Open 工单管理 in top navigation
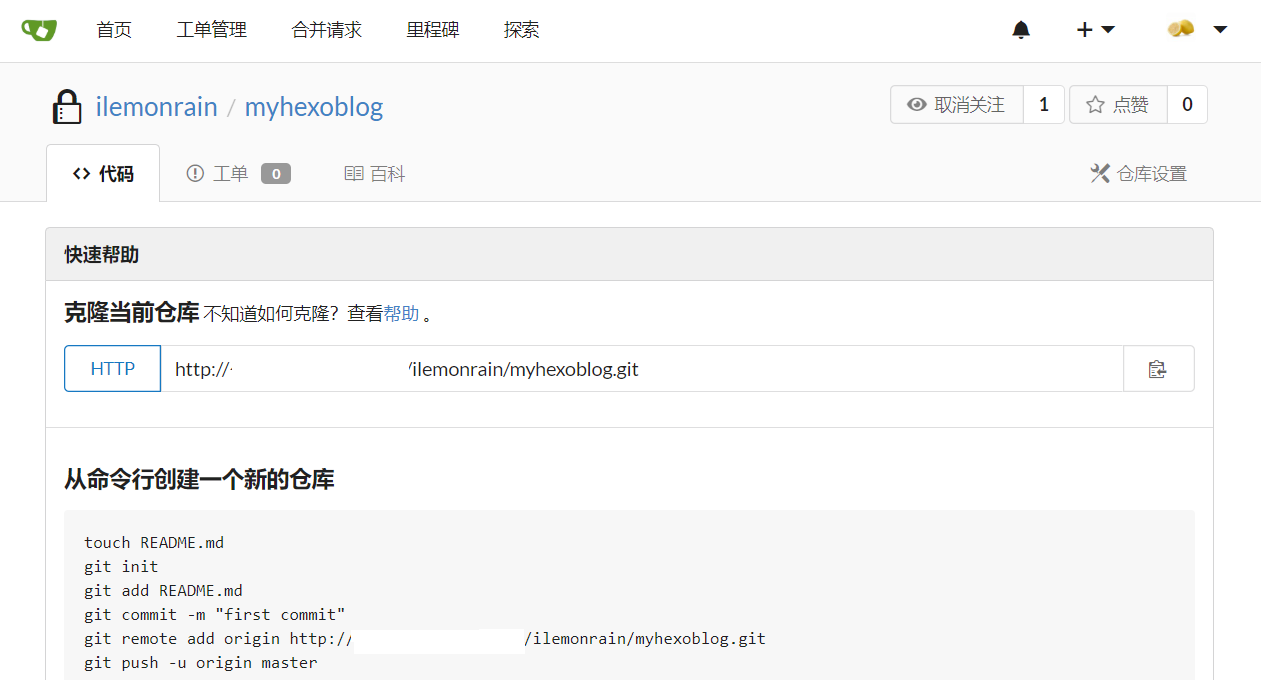The height and width of the screenshot is (680, 1261). [211, 30]
